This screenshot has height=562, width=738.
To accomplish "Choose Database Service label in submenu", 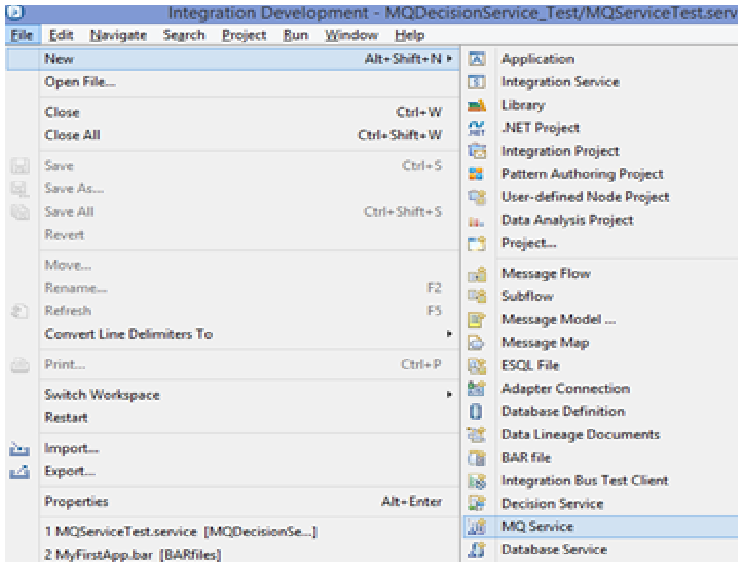I will point(554,550).
